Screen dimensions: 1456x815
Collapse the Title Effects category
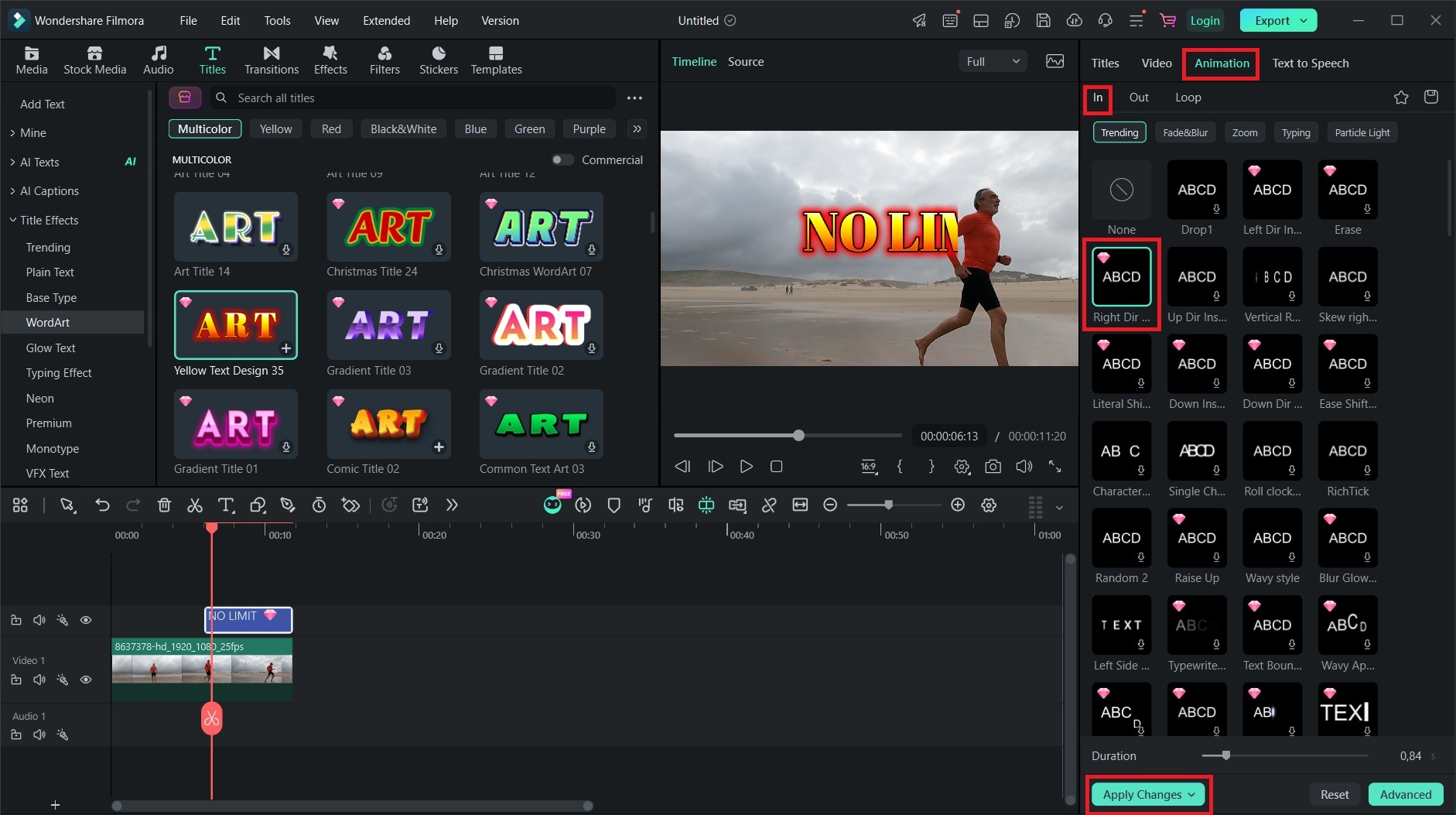point(13,220)
